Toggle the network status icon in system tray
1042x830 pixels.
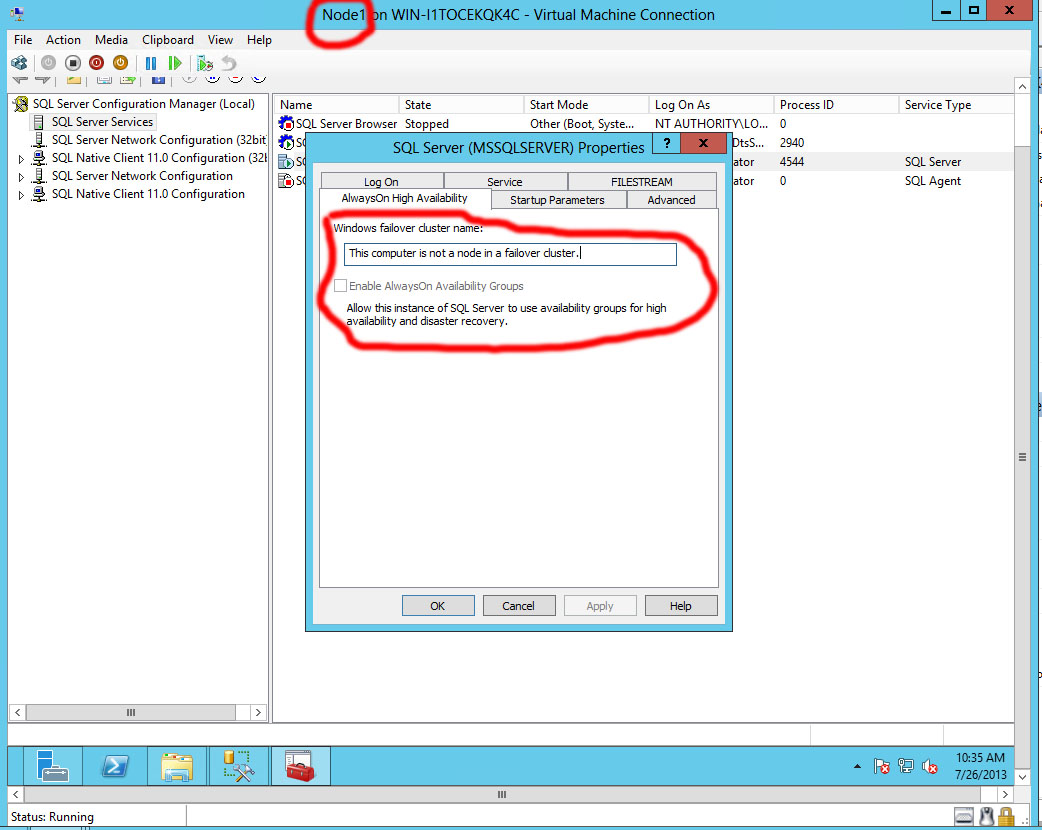pyautogui.click(x=906, y=766)
